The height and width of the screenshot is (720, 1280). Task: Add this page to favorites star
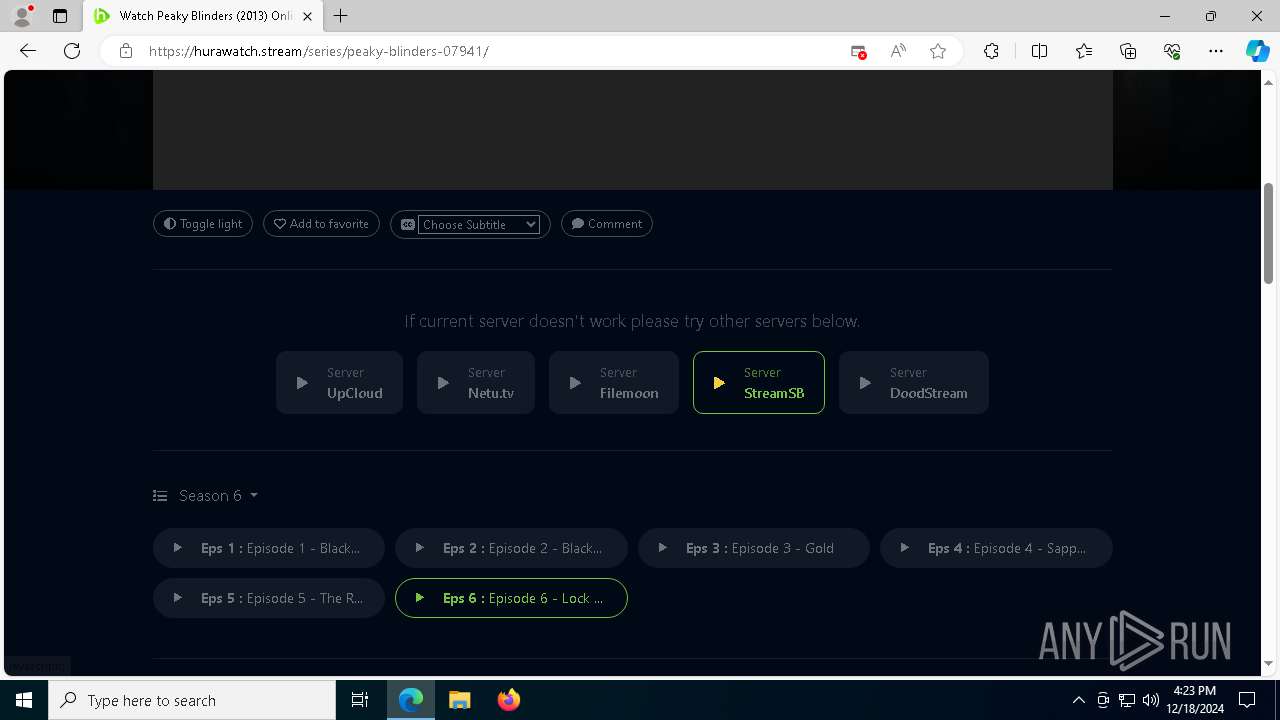click(938, 51)
